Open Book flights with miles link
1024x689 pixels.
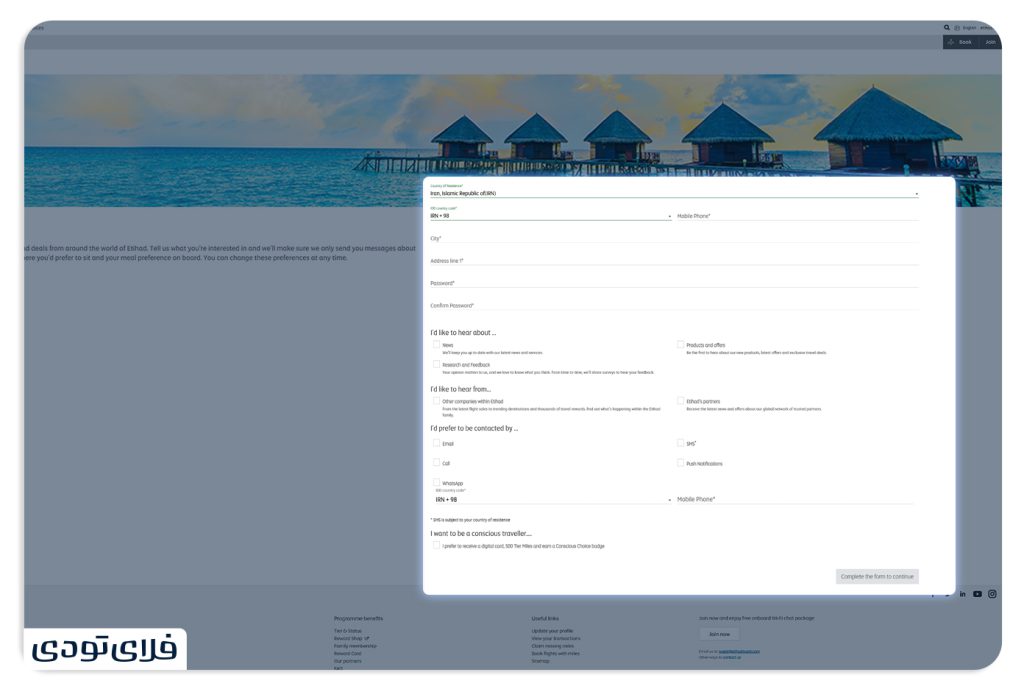(555, 654)
